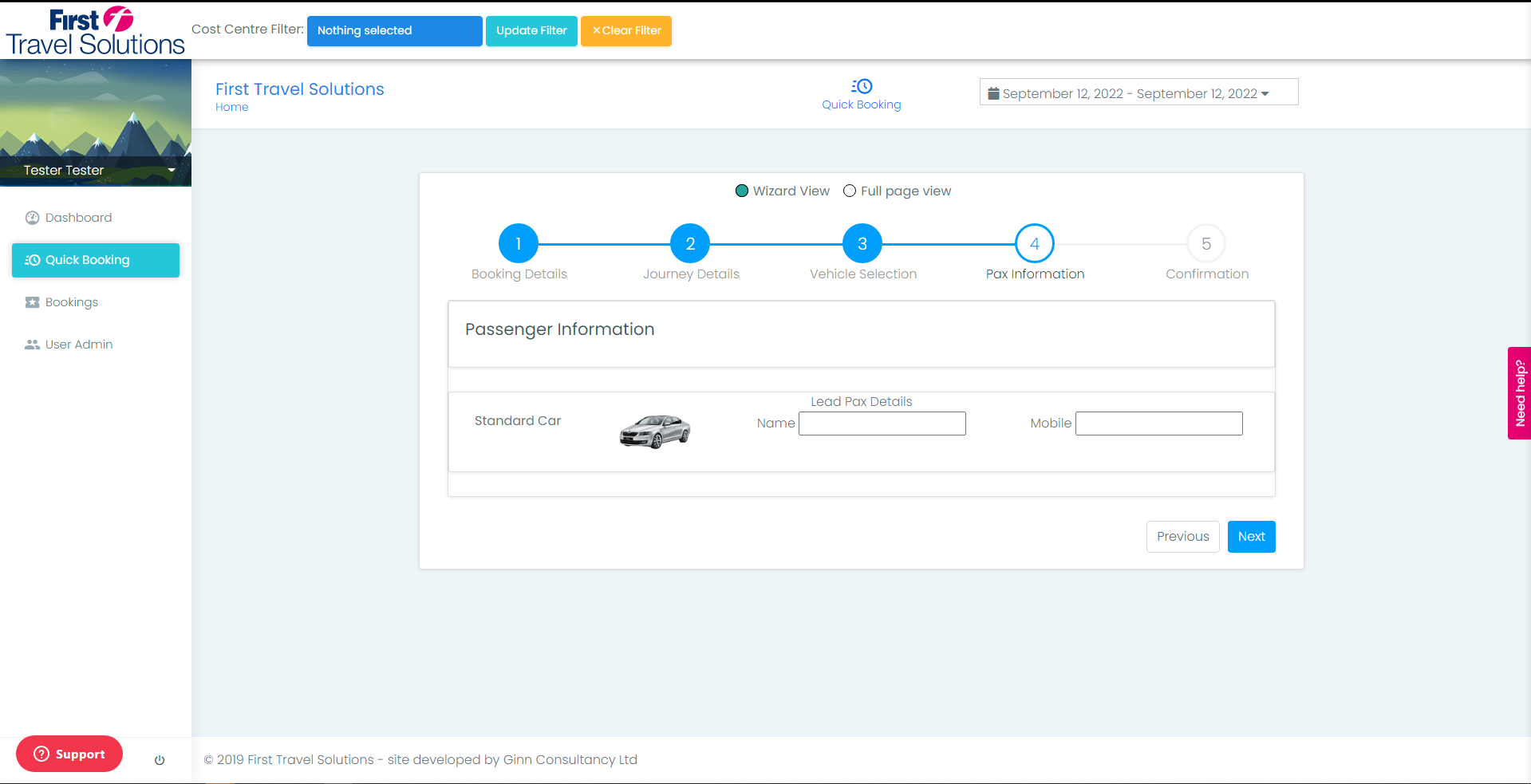Go to step 2 Journey Details

pyautogui.click(x=691, y=243)
